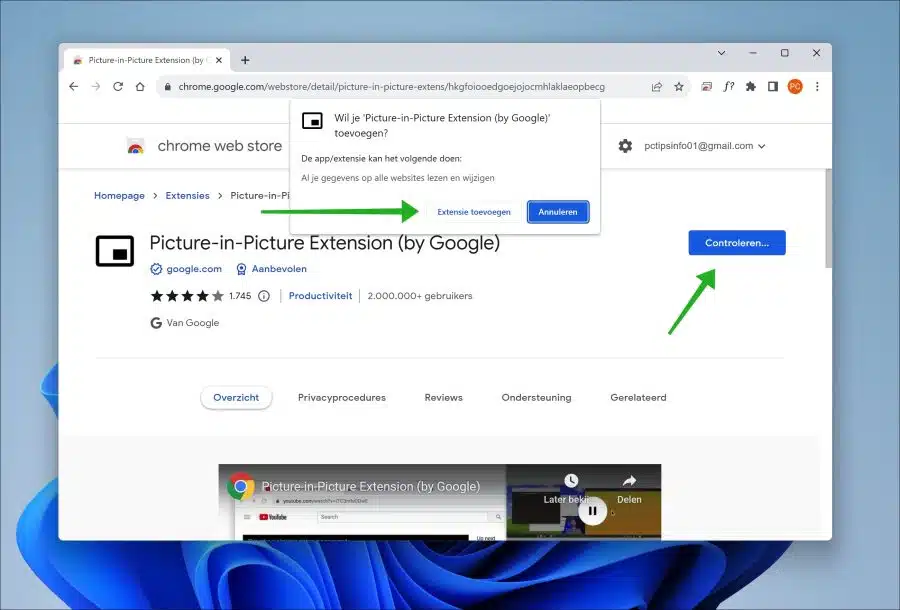The image size is (900, 610).
Task: Close the Picture-in-Picture Extension tab
Action: pyautogui.click(x=219, y=60)
